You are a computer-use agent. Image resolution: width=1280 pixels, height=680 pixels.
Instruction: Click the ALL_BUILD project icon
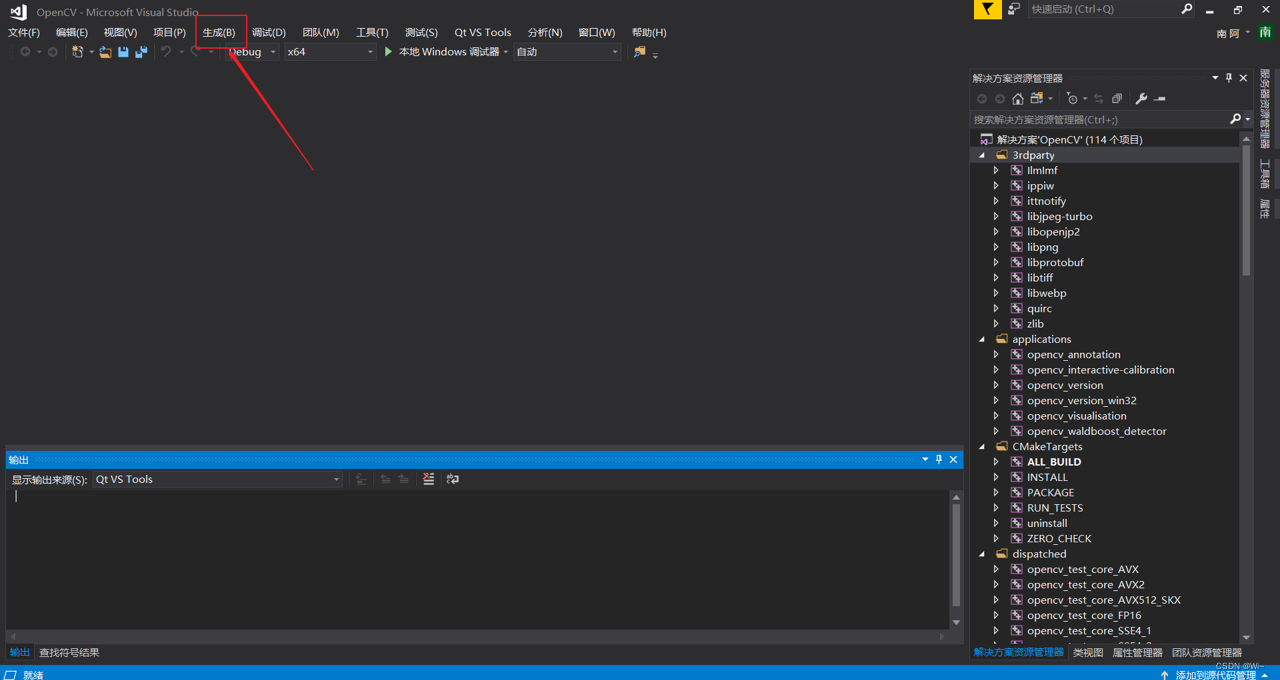pos(1017,462)
